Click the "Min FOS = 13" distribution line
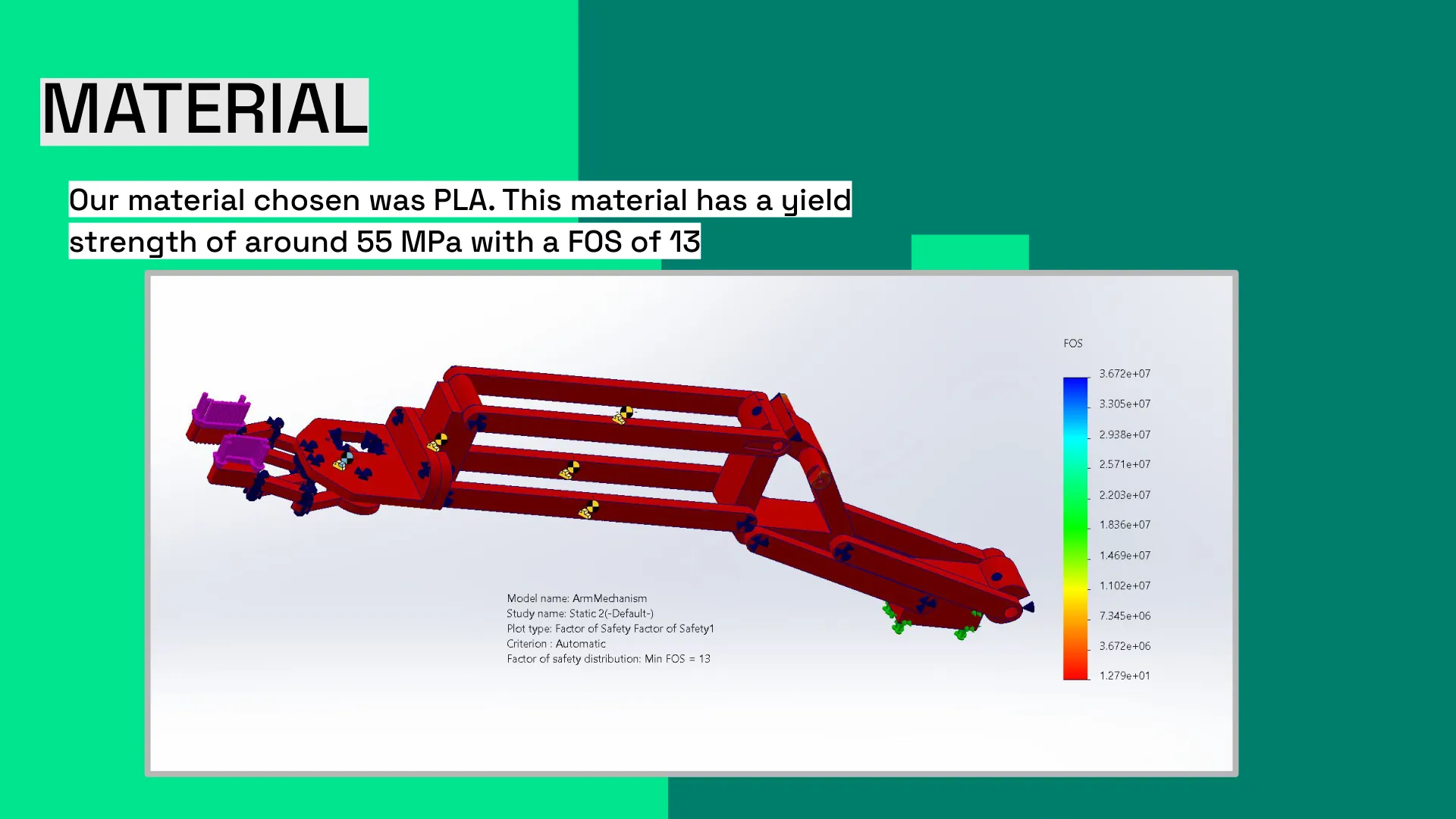The height and width of the screenshot is (819, 1456). tap(608, 659)
